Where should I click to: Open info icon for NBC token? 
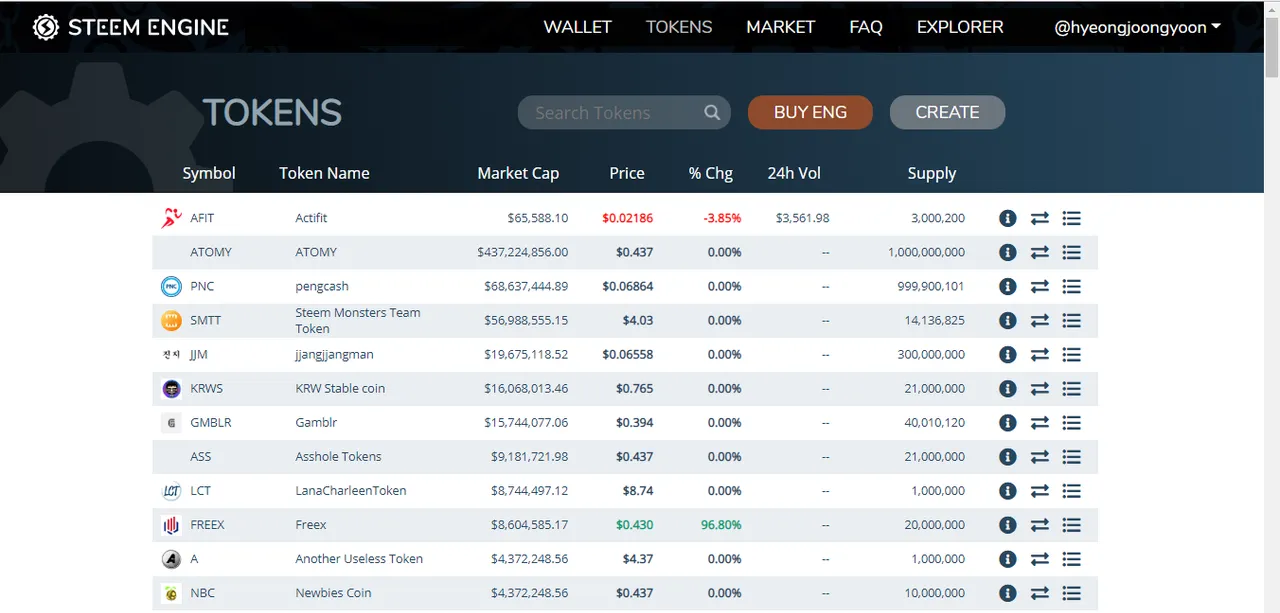[1008, 592]
